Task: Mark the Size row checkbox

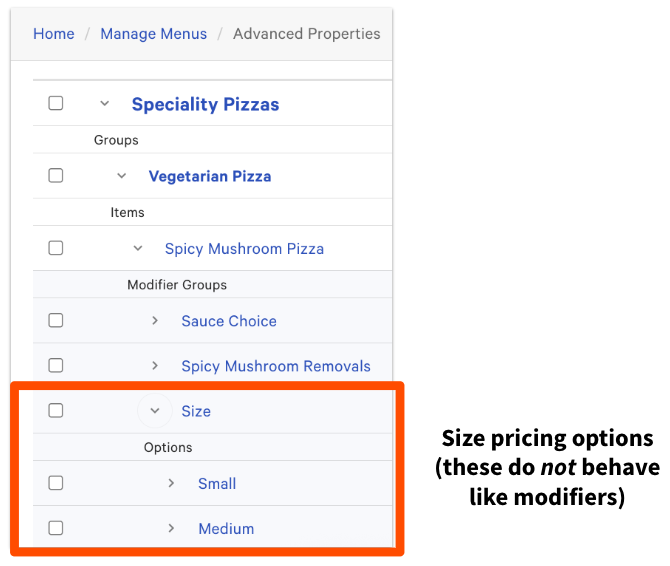Action: pyautogui.click(x=56, y=411)
